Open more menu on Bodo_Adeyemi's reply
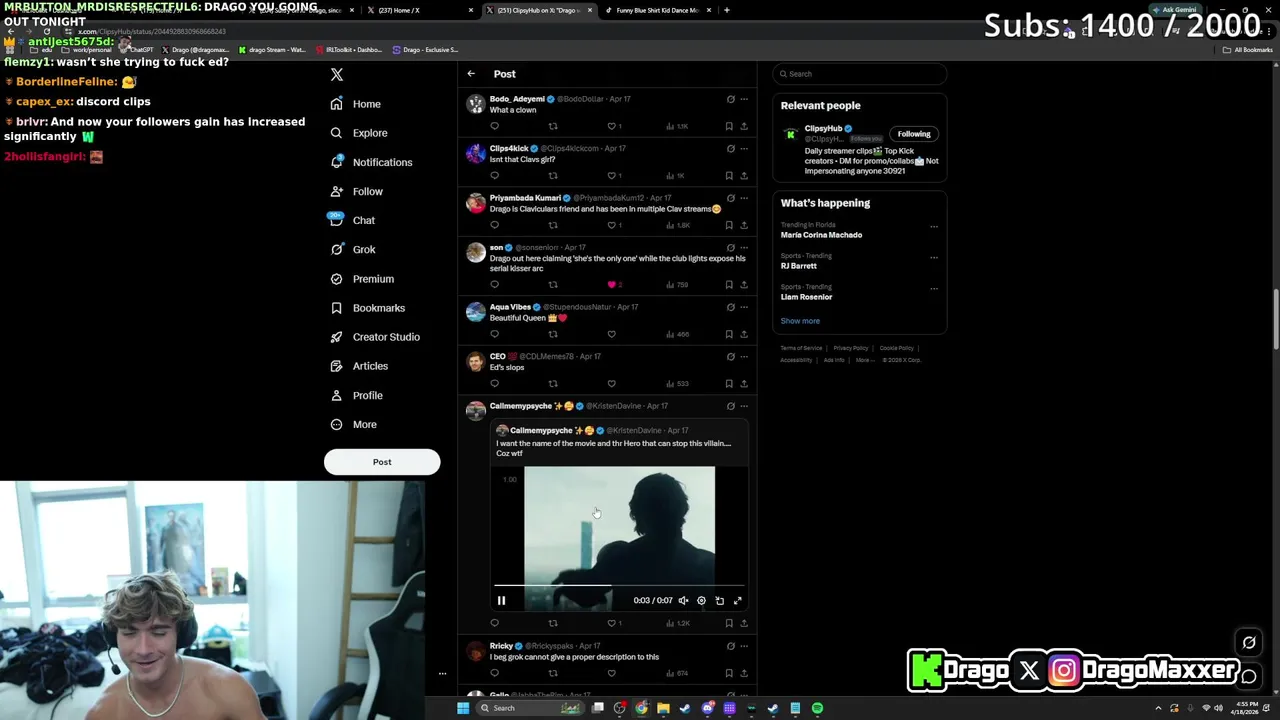 pos(744,99)
